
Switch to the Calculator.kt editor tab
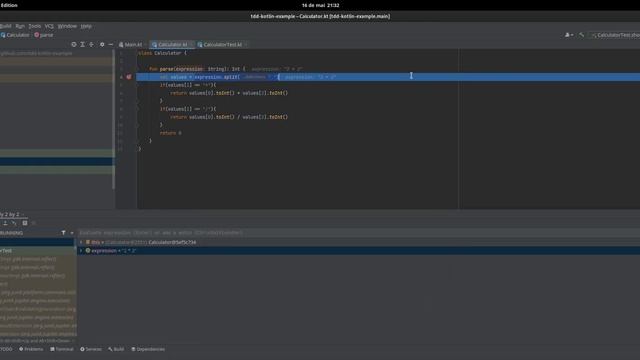[172, 44]
